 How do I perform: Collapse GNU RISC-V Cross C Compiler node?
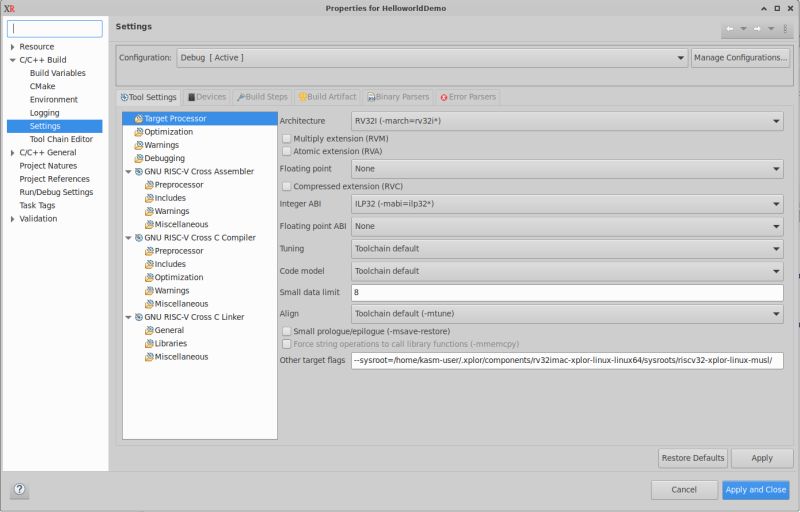click(129, 238)
